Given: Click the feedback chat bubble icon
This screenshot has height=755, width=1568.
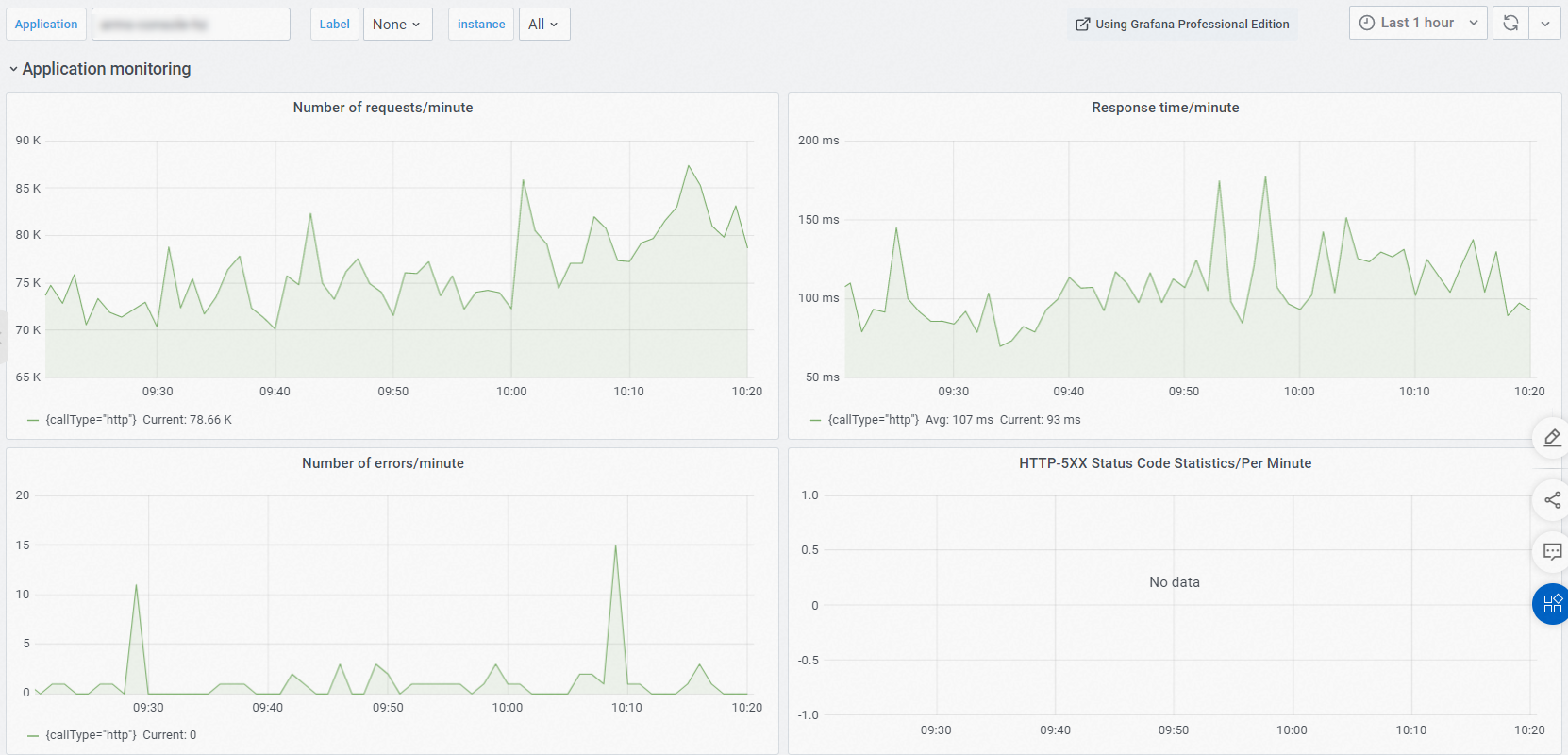Looking at the screenshot, I should pyautogui.click(x=1552, y=552).
